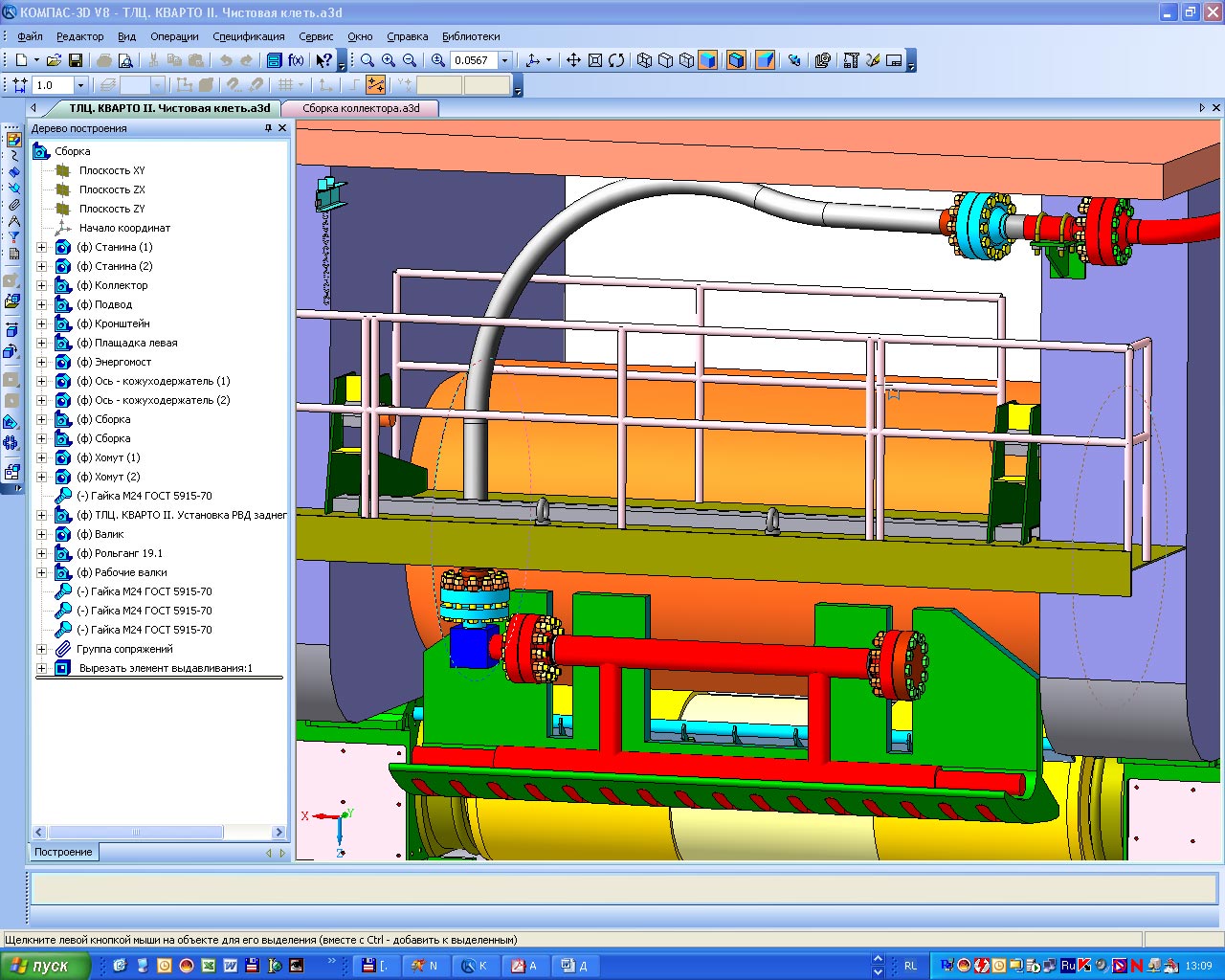
Task: Expand the Коллектор tree node
Action: [x=41, y=285]
